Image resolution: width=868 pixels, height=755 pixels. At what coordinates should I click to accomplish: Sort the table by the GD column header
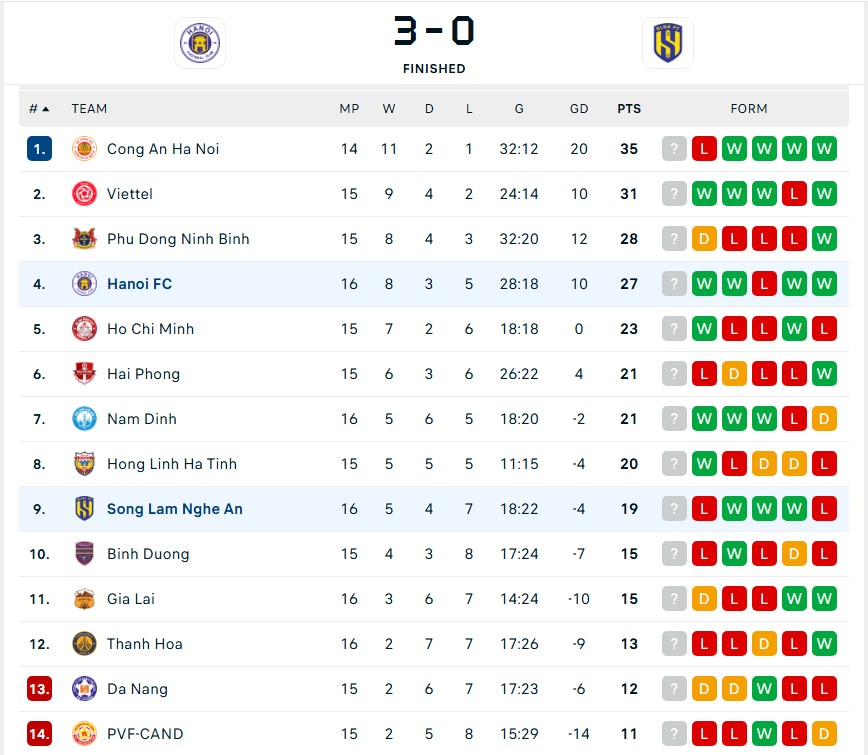tap(579, 108)
